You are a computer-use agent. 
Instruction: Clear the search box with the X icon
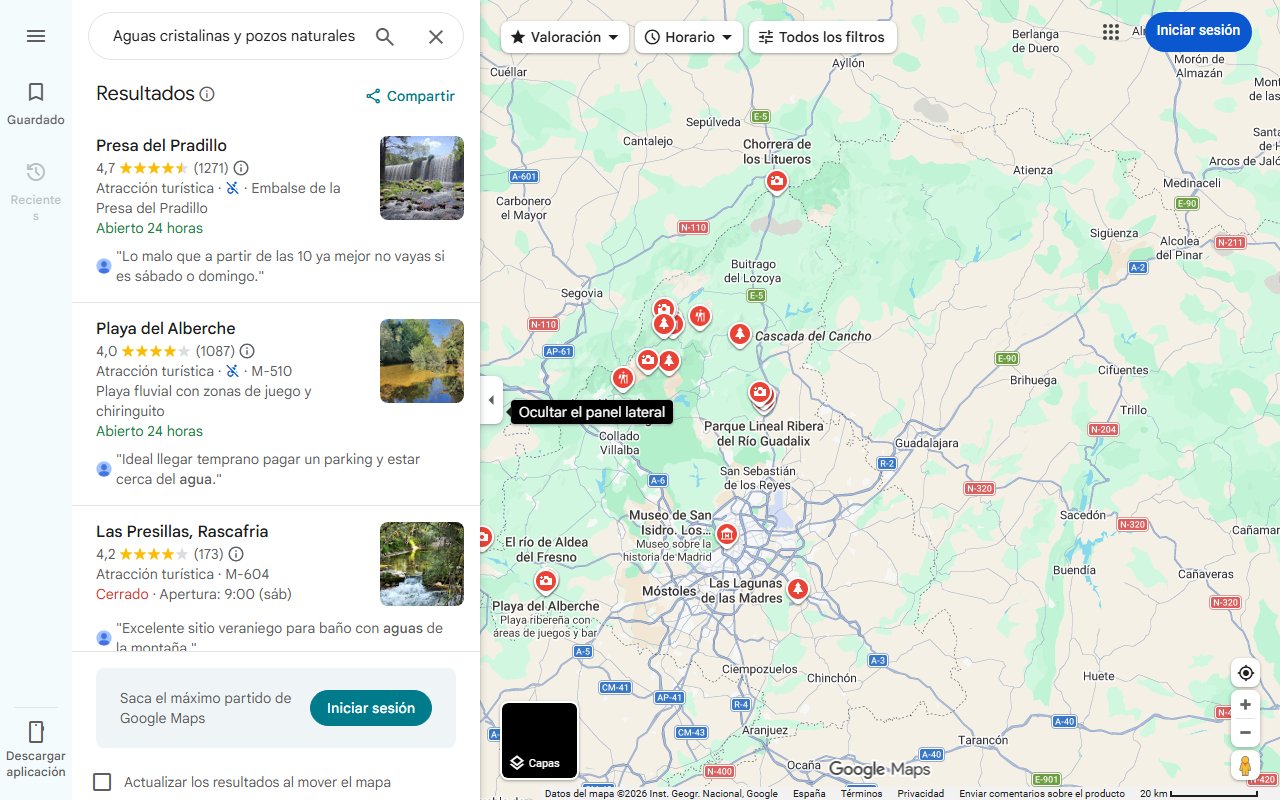tap(436, 36)
